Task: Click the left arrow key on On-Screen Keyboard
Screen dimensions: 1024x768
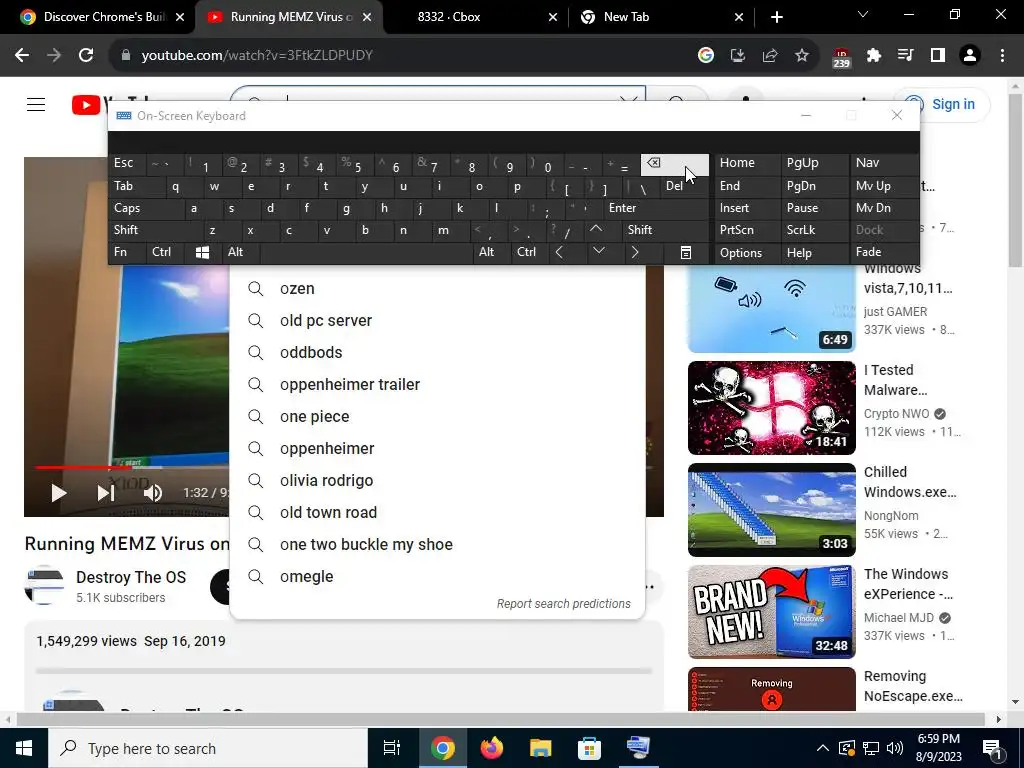Action: tap(559, 253)
